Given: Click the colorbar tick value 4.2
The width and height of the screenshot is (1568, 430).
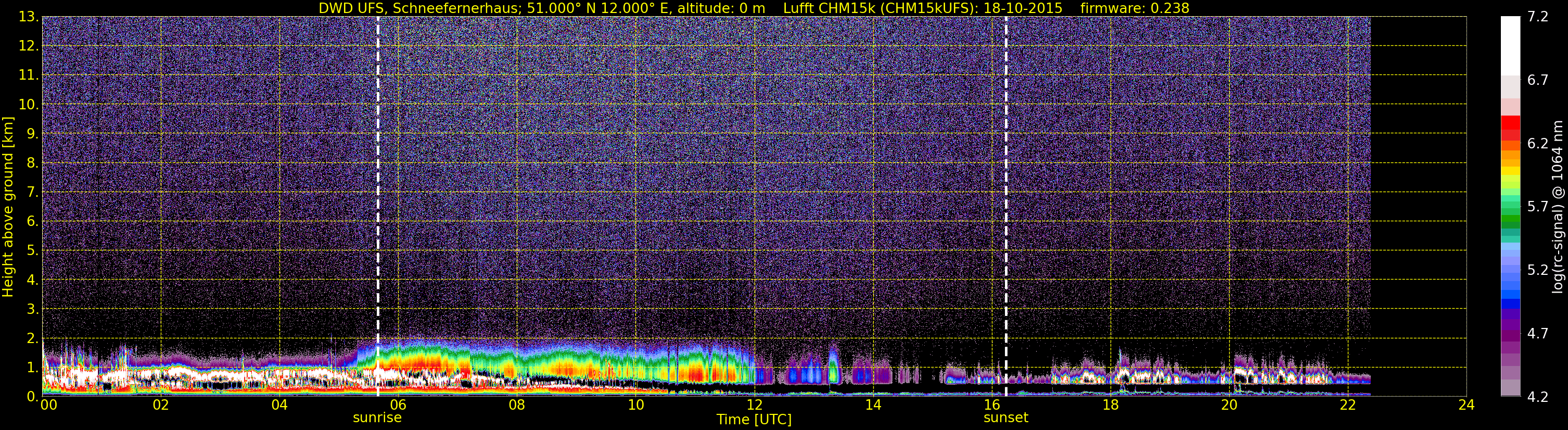Looking at the screenshot, I should point(1538,397).
